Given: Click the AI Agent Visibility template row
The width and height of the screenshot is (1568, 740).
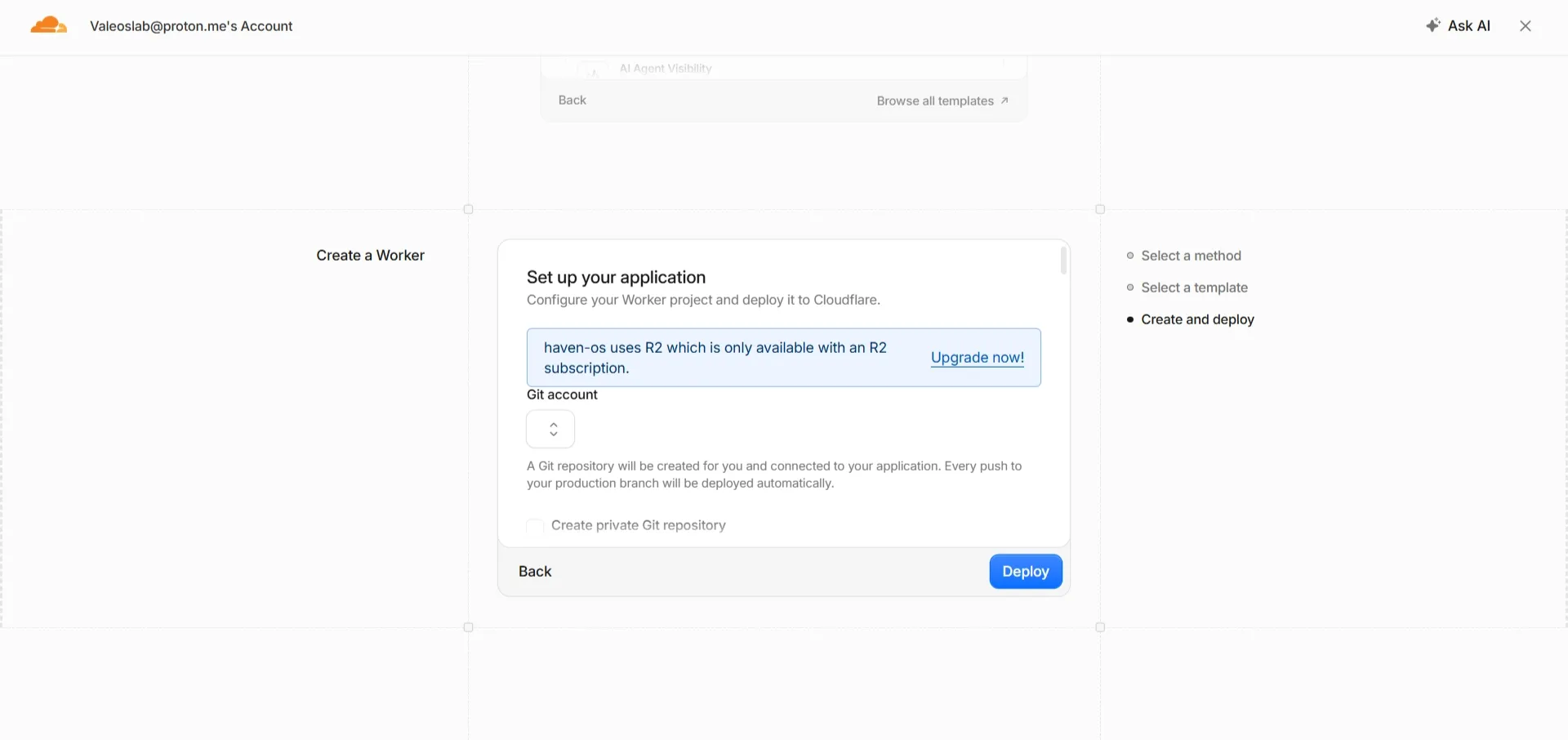Looking at the screenshot, I should [x=784, y=69].
